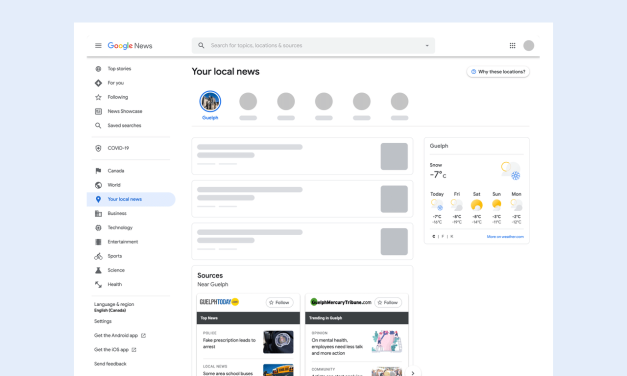Switch weather units to Fahrenheit
Image resolution: width=627 pixels, height=376 pixels.
point(443,236)
